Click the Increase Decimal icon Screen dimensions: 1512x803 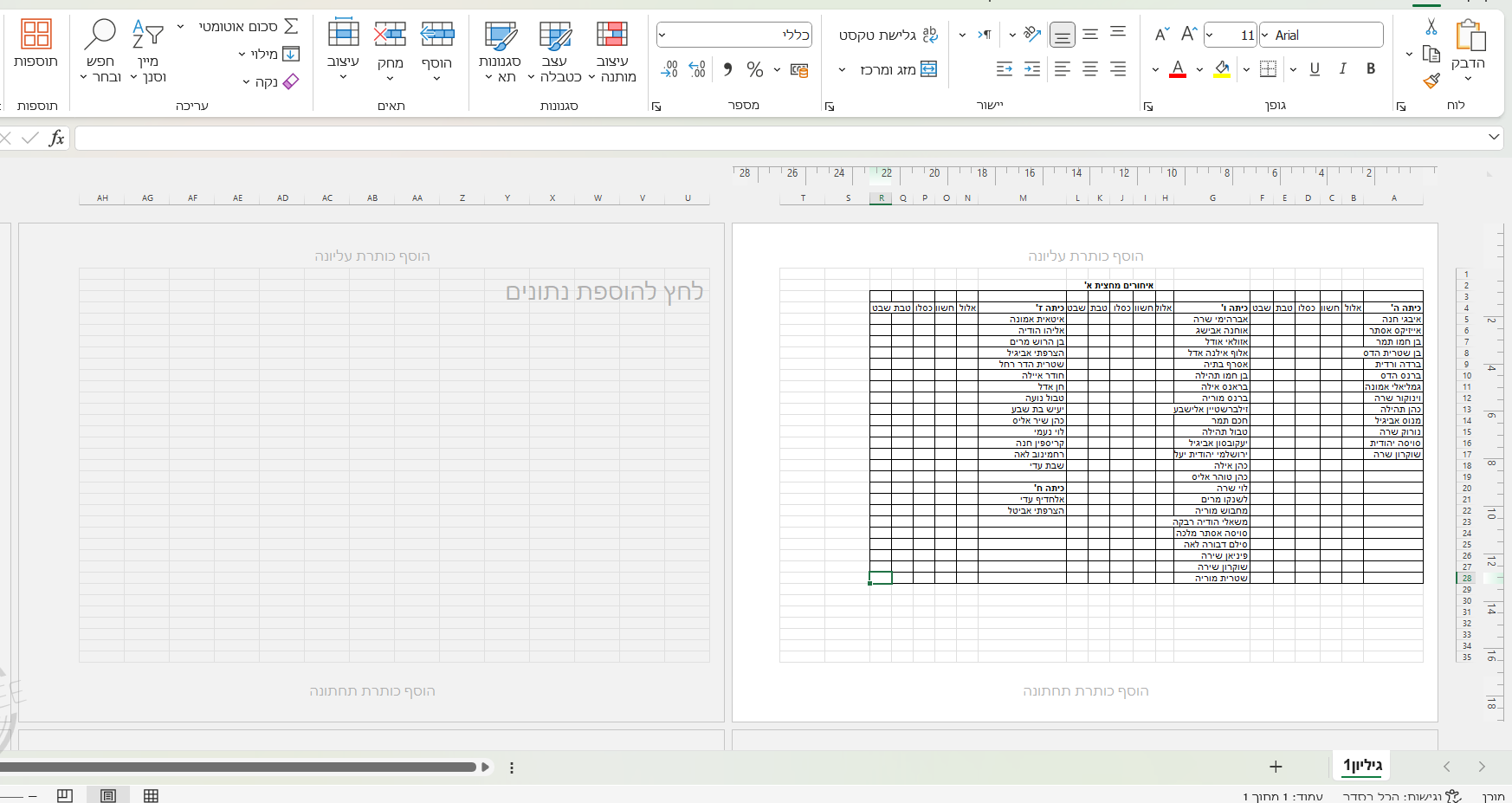[x=698, y=69]
